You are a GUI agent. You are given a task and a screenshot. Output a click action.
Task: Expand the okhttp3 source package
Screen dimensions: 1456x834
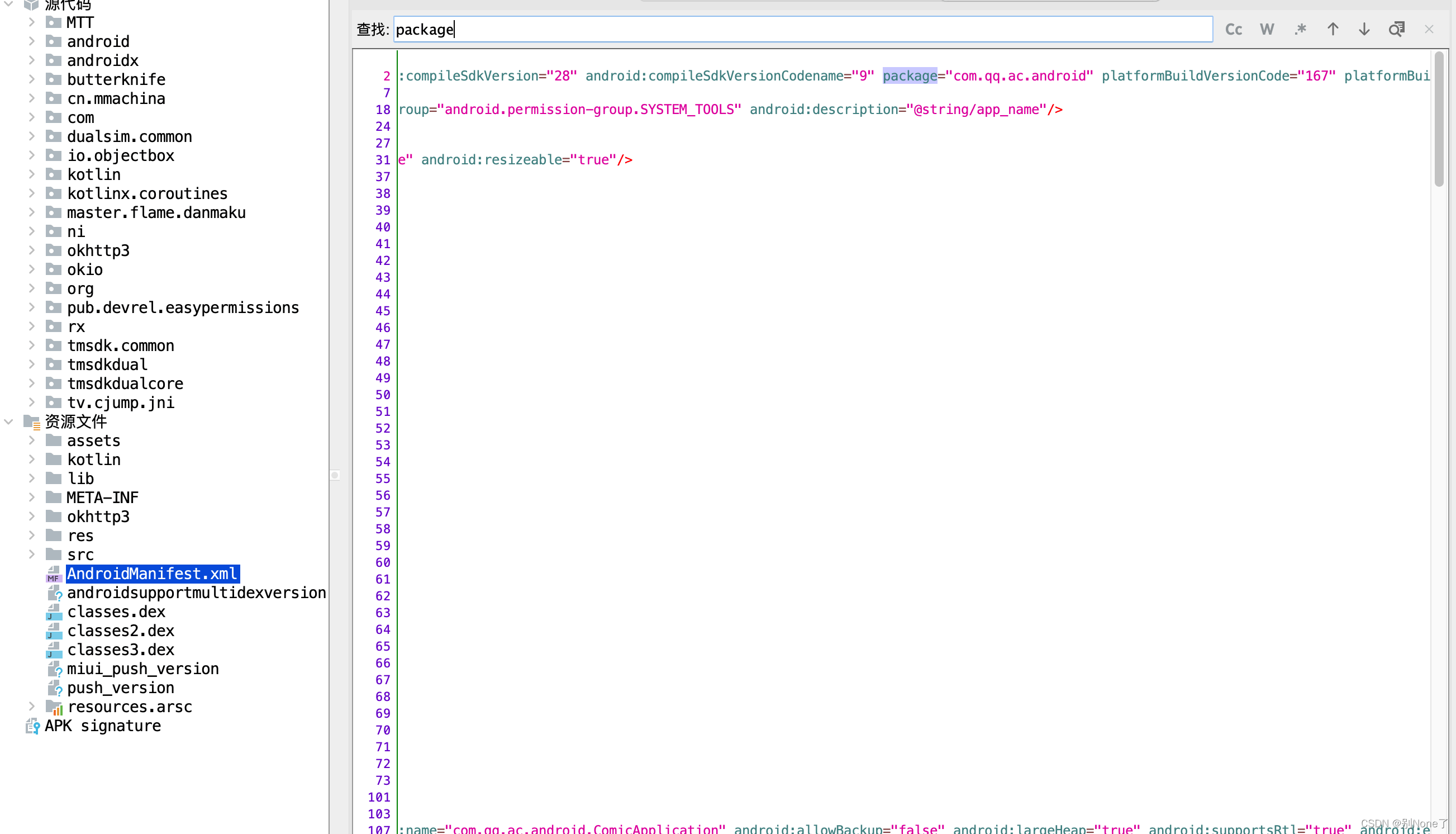point(32,250)
